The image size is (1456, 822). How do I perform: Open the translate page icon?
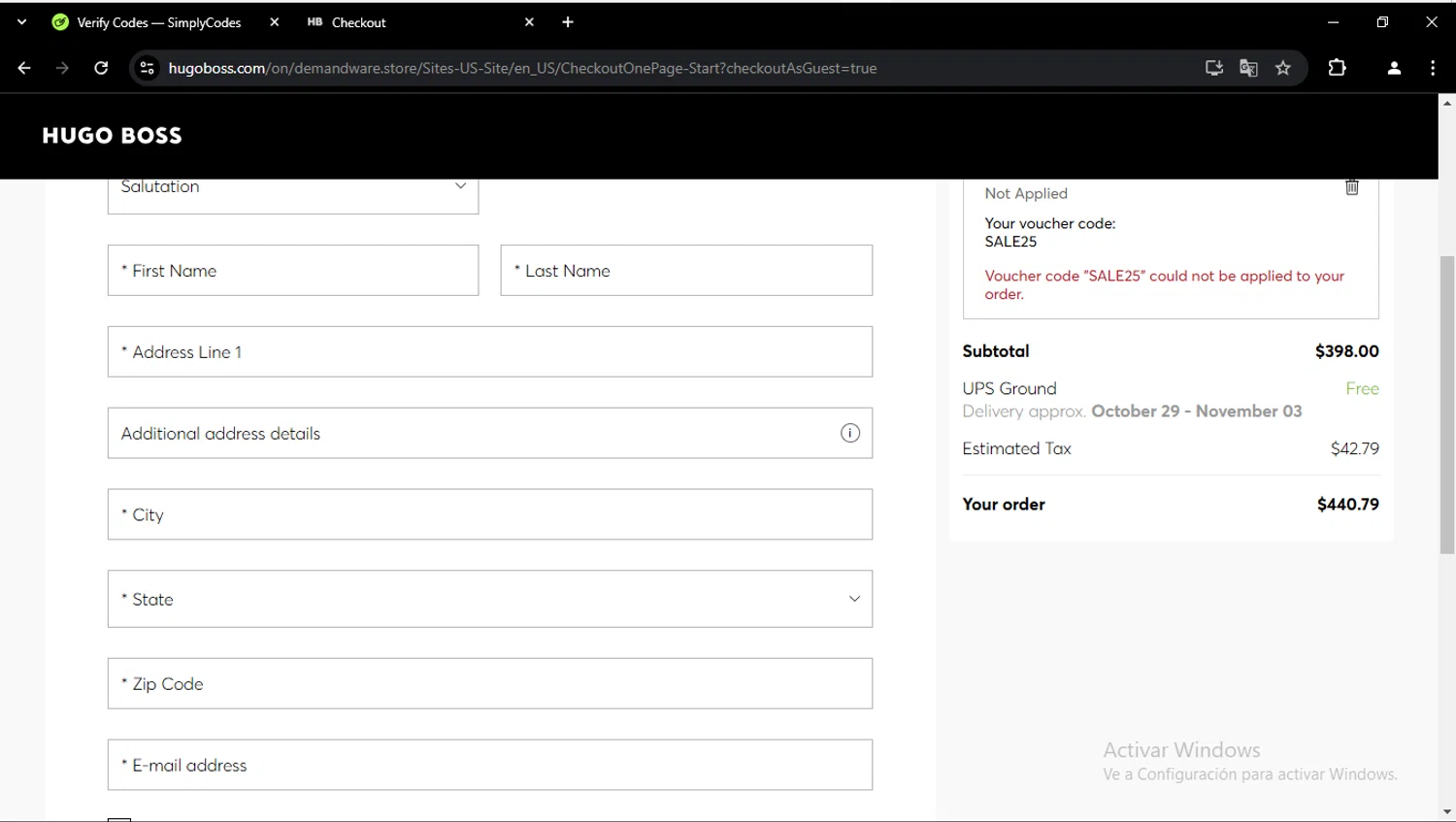(x=1248, y=68)
